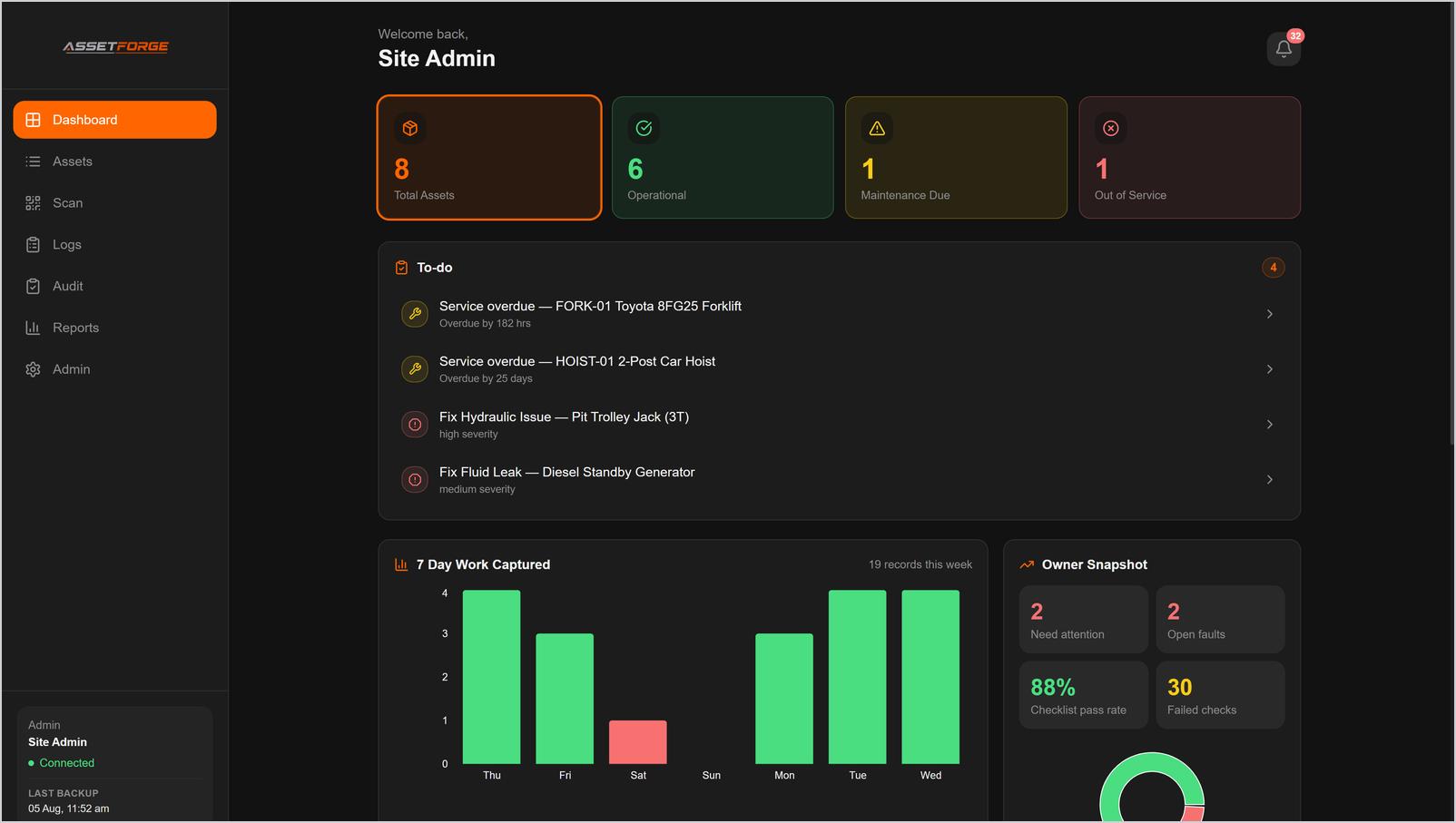Expand the Fix Hydraulic Issue chevron

[1269, 425]
